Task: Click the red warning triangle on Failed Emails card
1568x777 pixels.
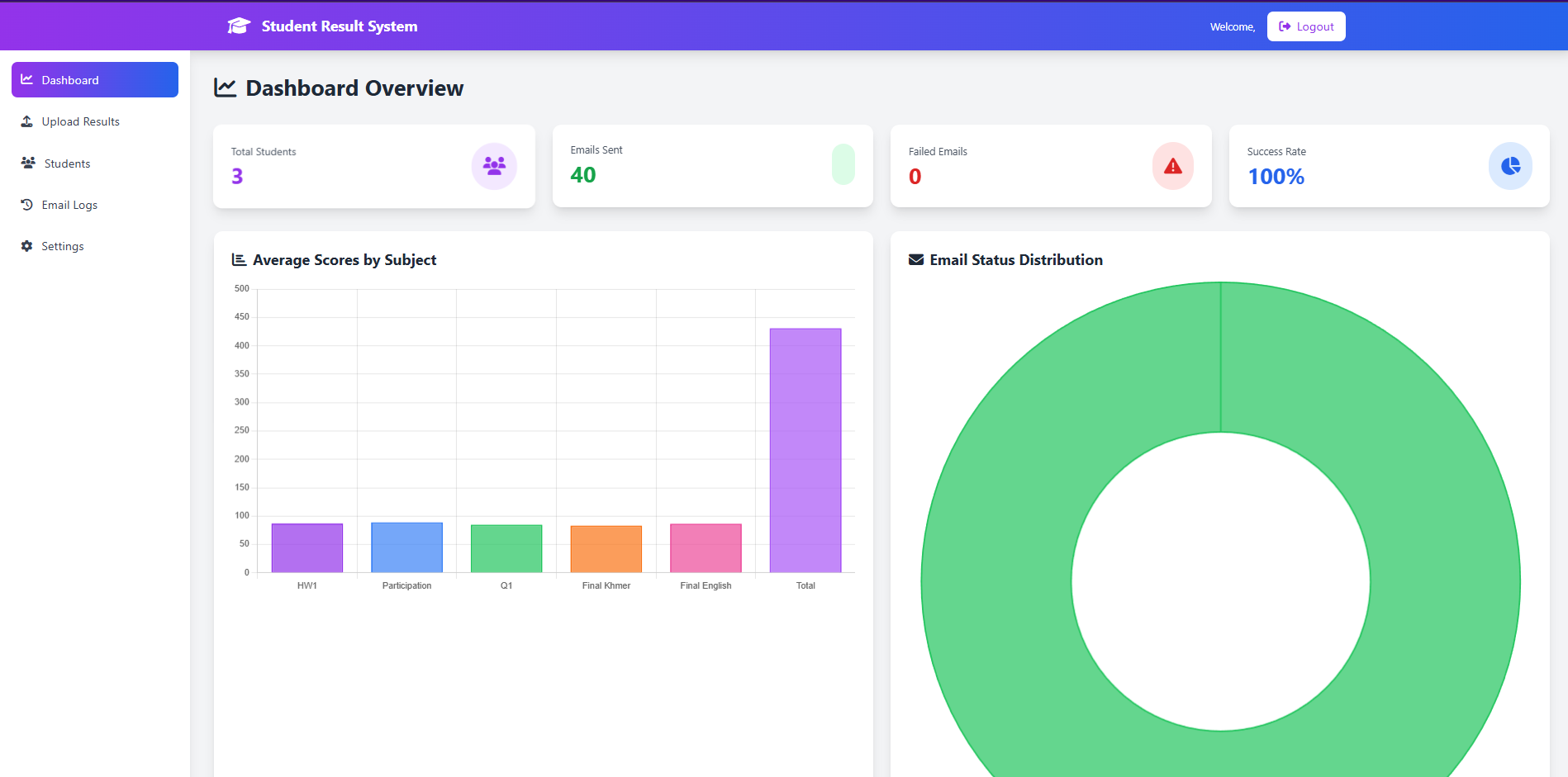Action: [1172, 166]
